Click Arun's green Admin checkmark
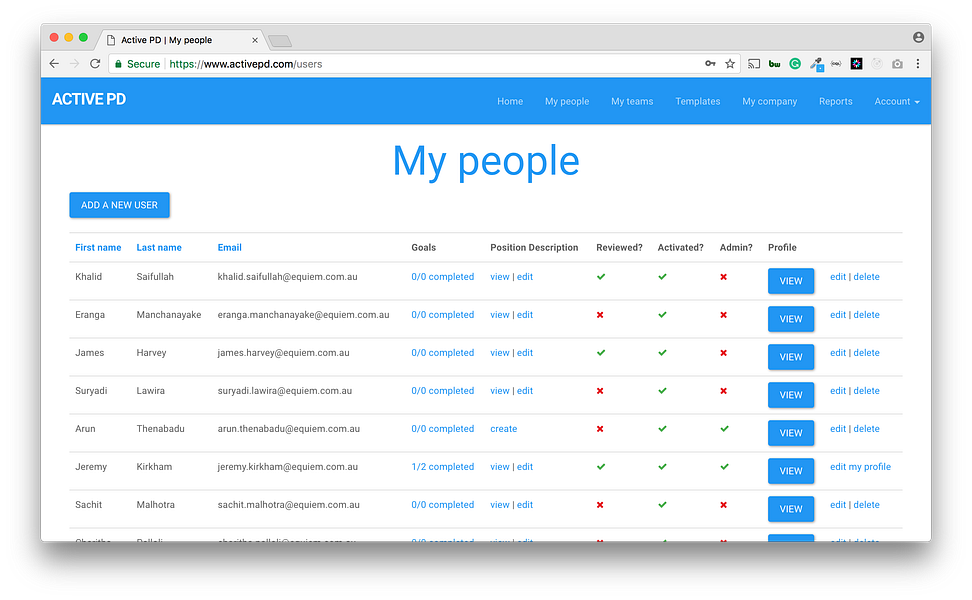Viewport: 972px width, 600px height. (x=724, y=429)
